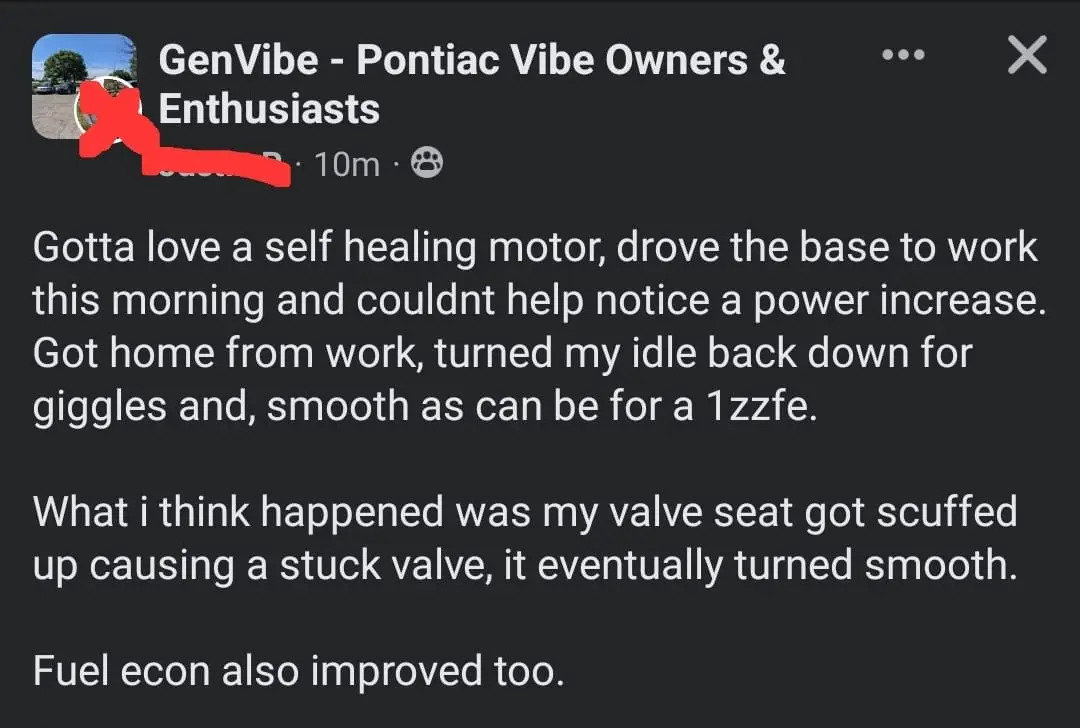Open the red-scribbled author name
The width and height of the screenshot is (1080, 728).
[217, 167]
